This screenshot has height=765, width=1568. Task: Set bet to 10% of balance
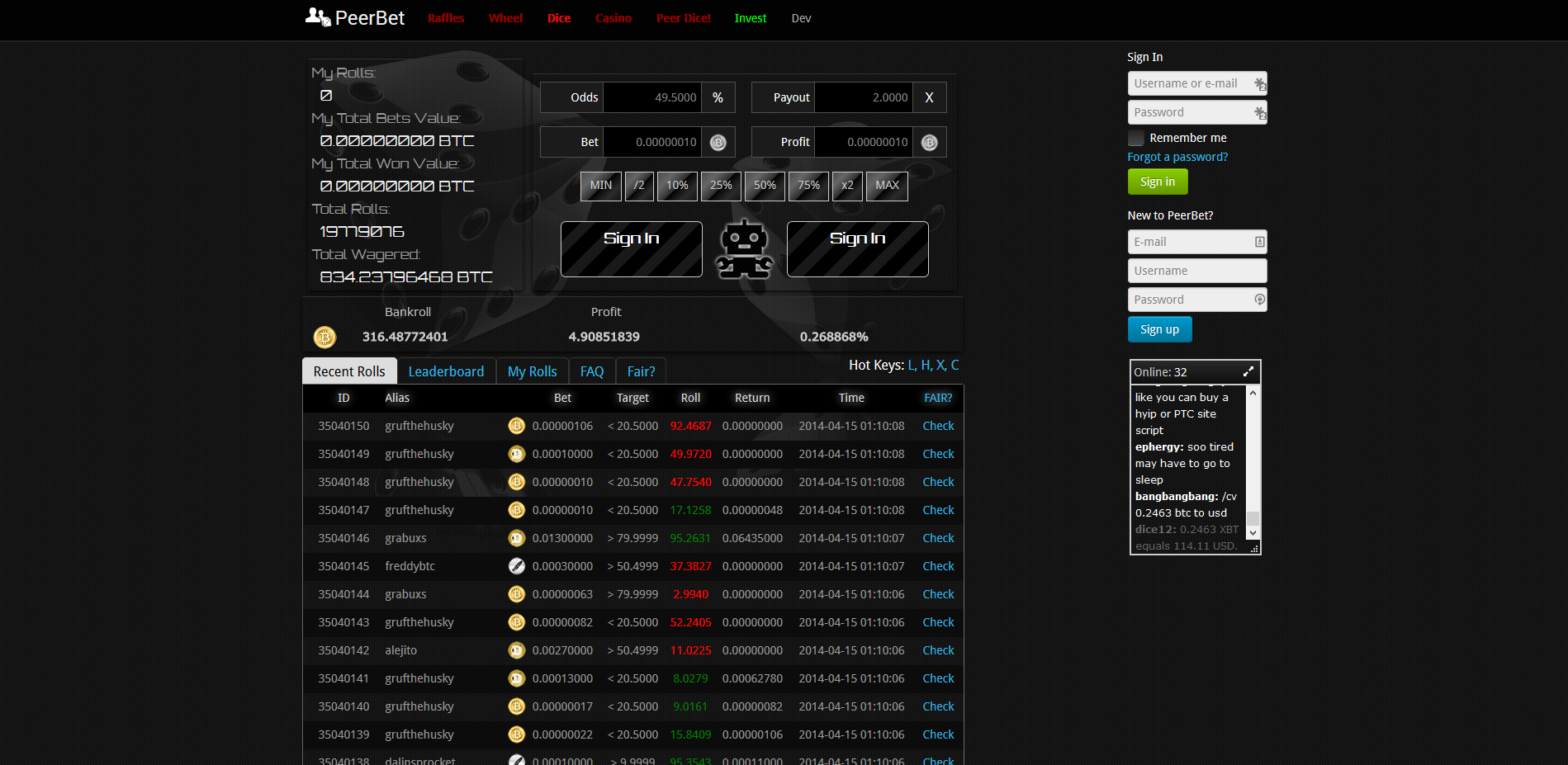[x=677, y=186]
